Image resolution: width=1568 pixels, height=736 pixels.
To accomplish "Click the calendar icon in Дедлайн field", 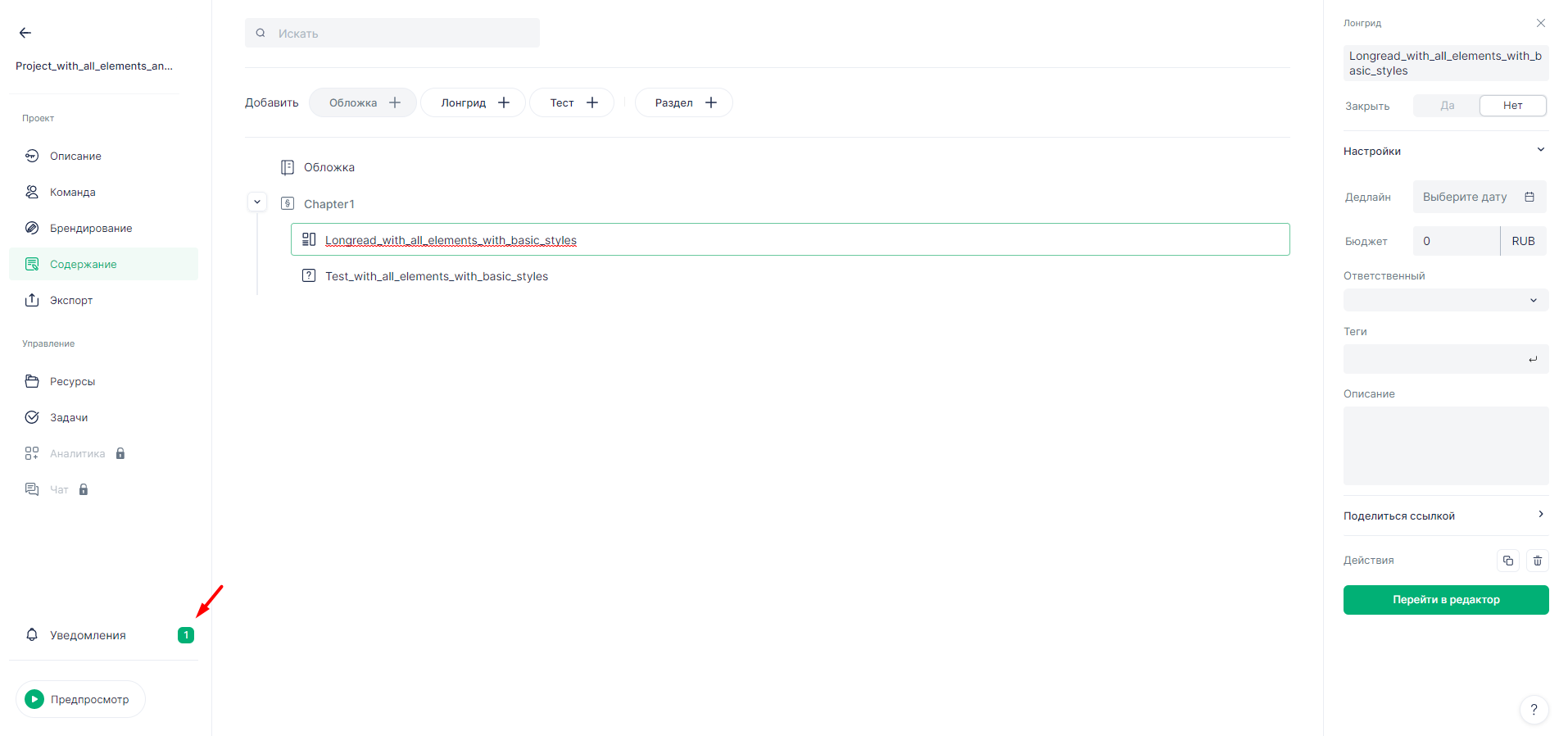I will (1529, 197).
